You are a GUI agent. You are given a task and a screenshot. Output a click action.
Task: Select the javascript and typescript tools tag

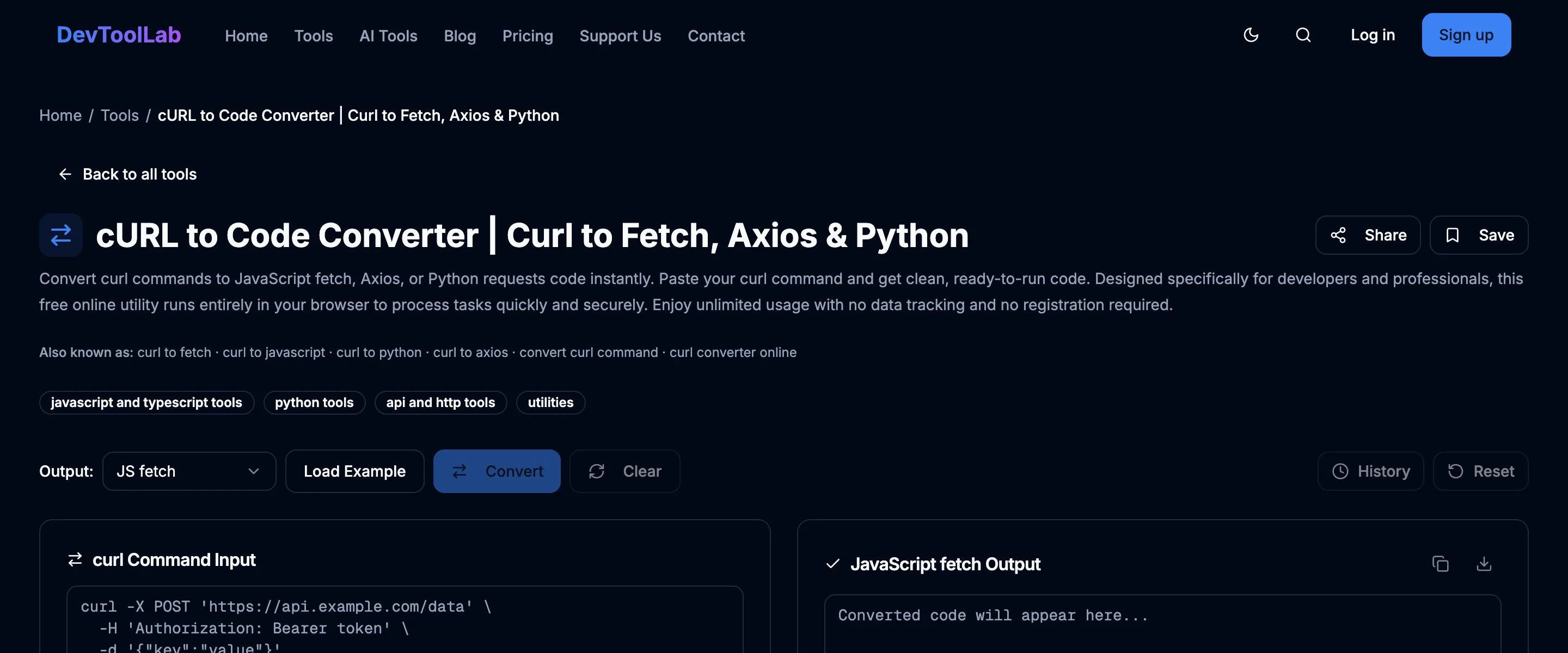[x=146, y=402]
